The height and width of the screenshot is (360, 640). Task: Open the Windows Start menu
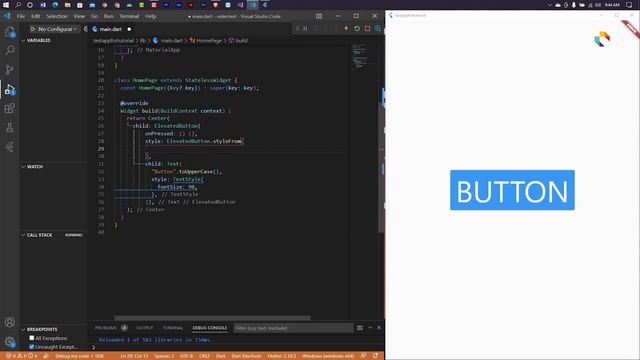click(x=6, y=5)
